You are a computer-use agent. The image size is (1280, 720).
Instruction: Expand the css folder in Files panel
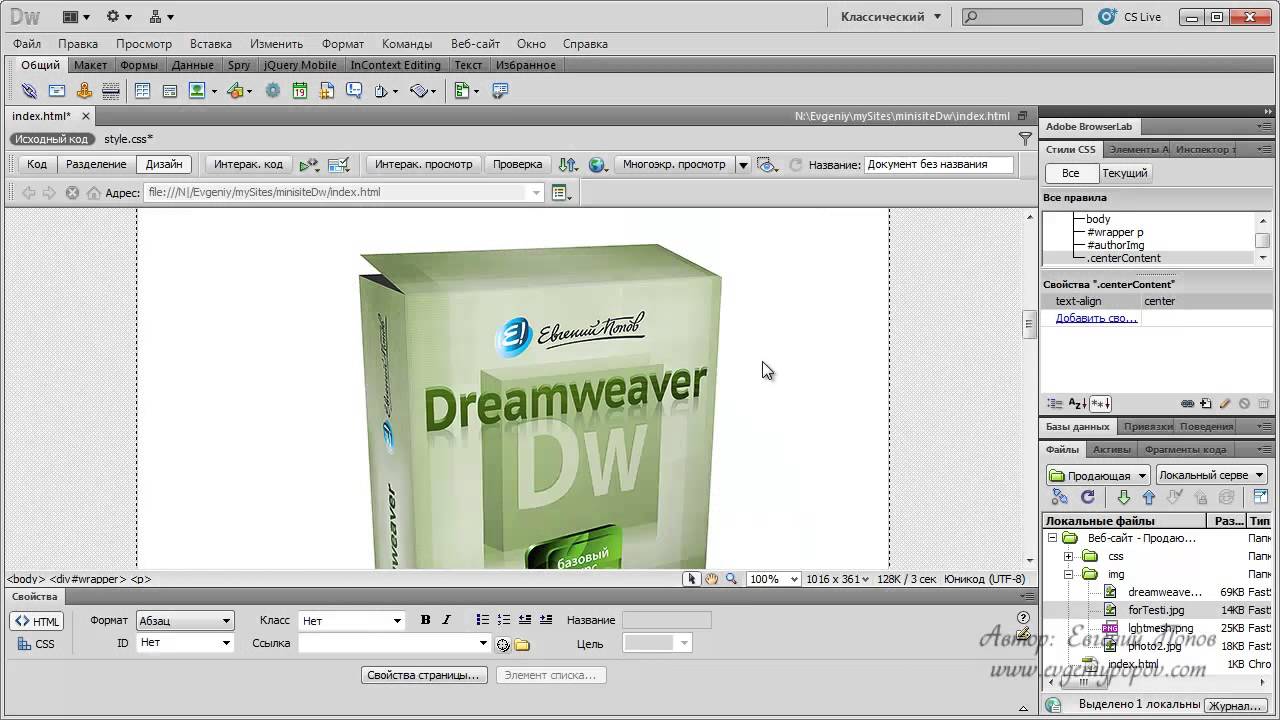pos(1068,556)
